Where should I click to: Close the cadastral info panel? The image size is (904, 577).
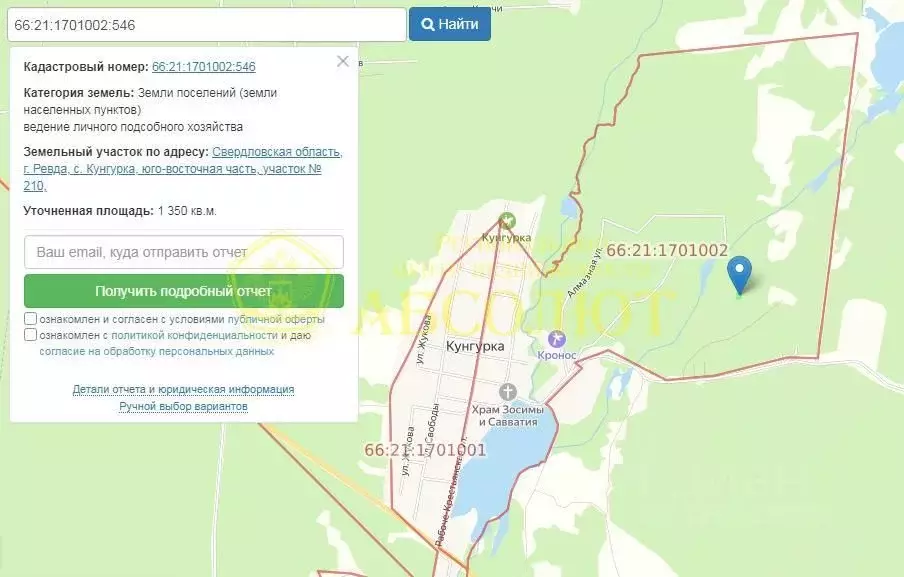click(343, 61)
